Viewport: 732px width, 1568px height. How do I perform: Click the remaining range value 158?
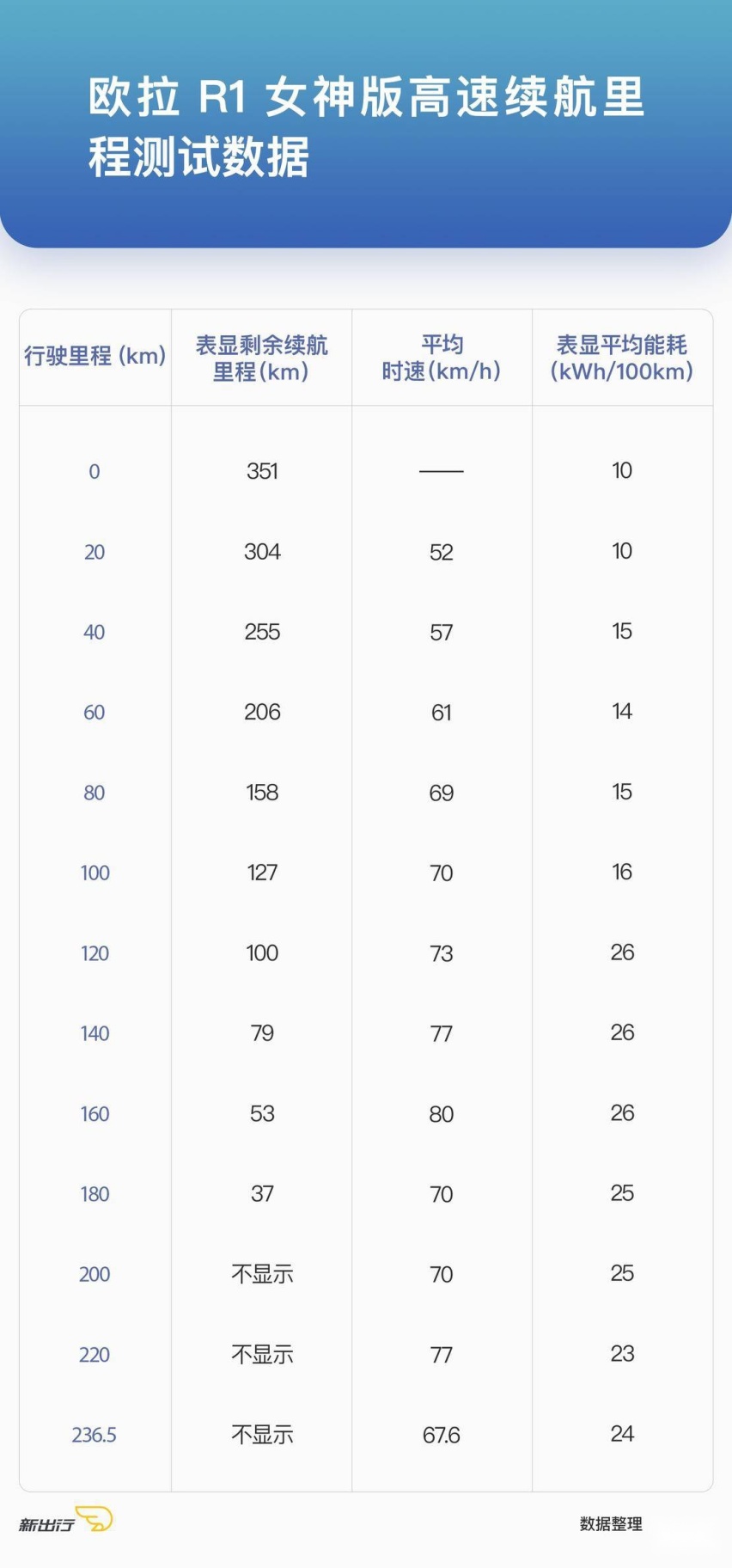click(262, 793)
